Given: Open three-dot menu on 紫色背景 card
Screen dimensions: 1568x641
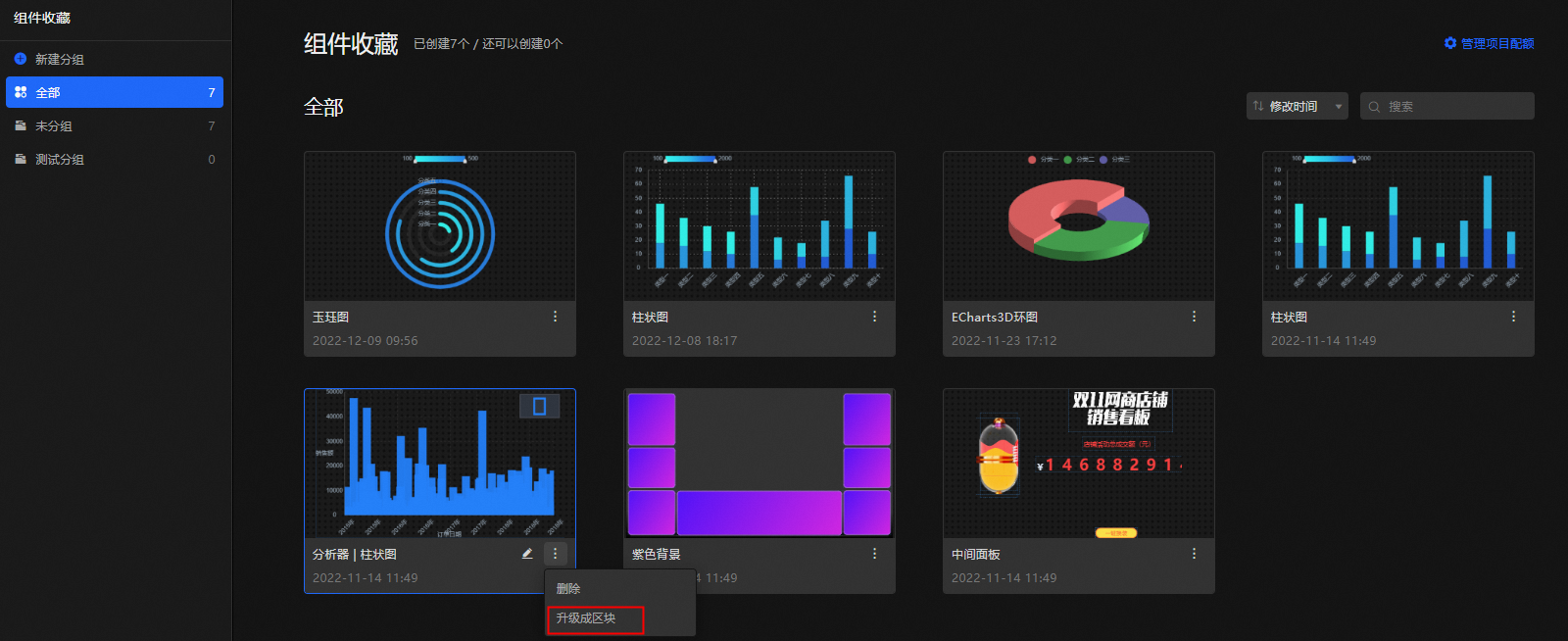Looking at the screenshot, I should [x=874, y=554].
